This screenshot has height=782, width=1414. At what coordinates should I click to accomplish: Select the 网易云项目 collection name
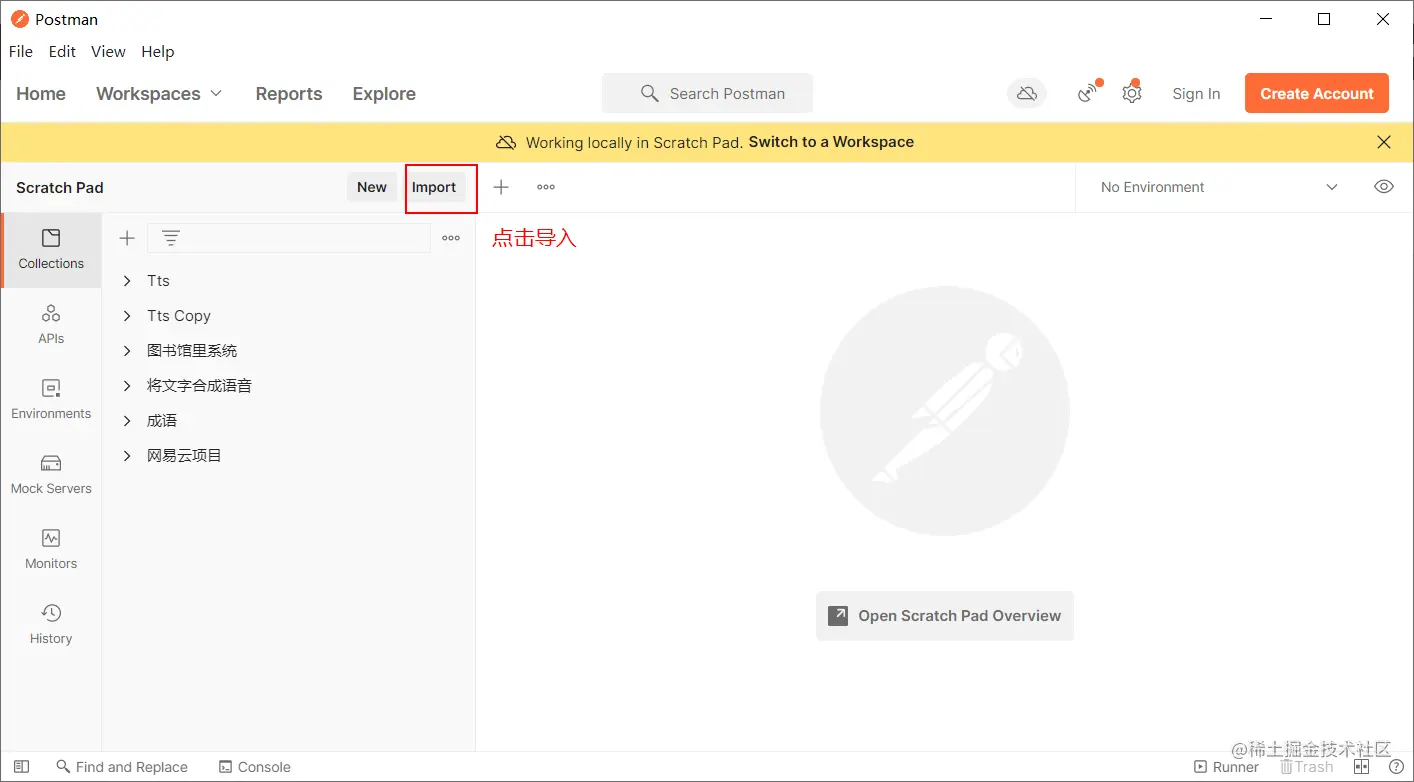tap(184, 456)
